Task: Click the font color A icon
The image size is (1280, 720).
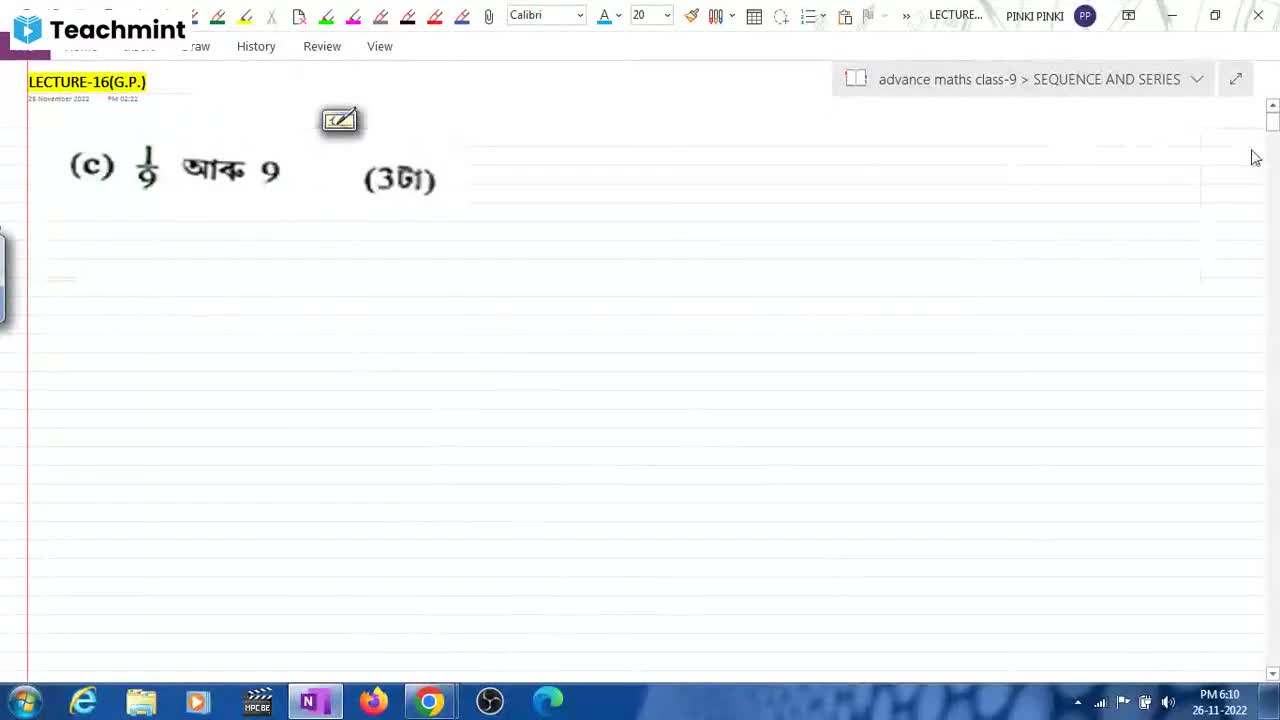Action: tap(603, 16)
